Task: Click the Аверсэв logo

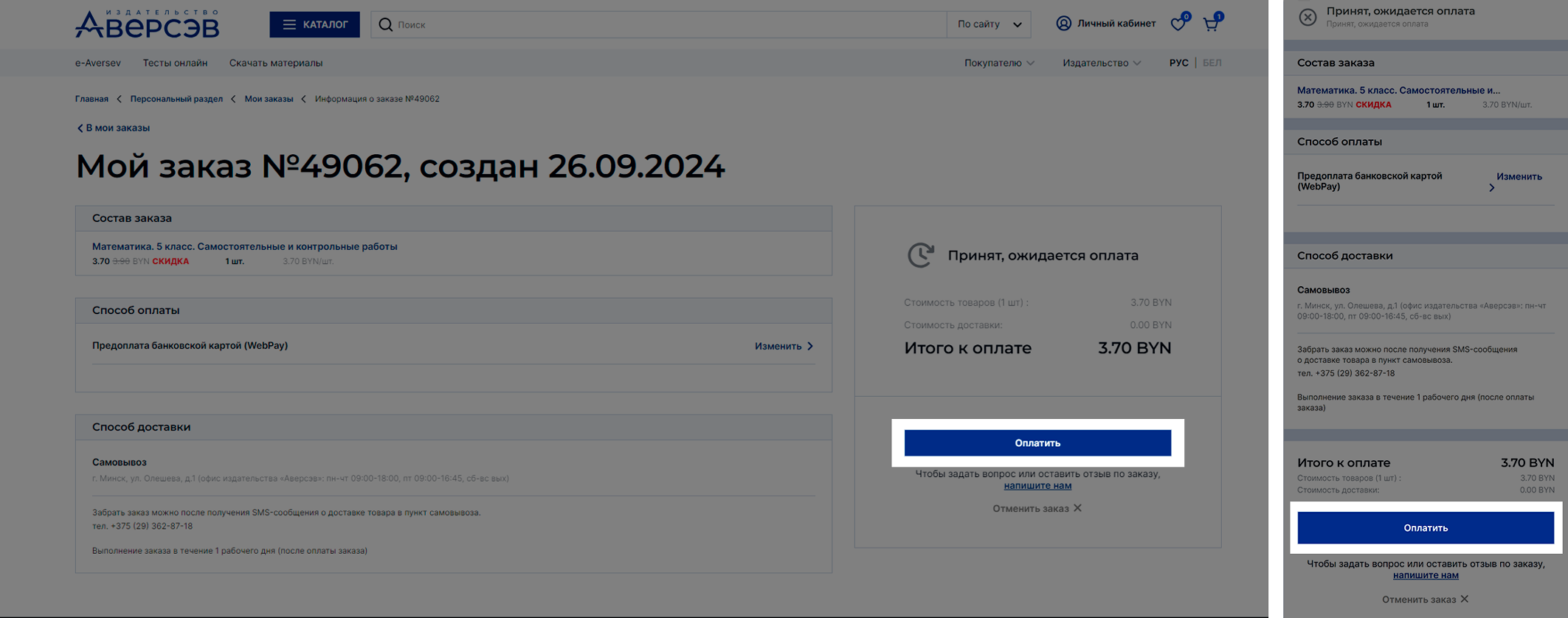Action: point(147,24)
